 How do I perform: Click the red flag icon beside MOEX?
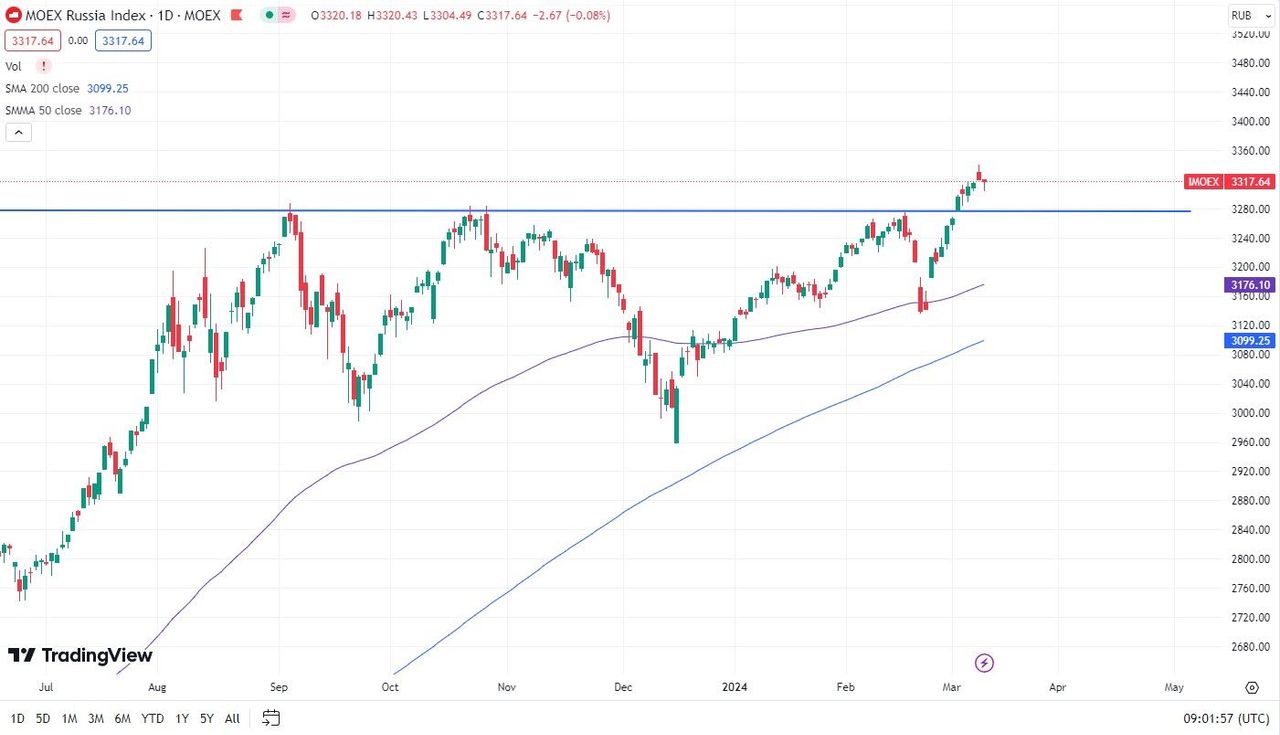click(x=236, y=16)
